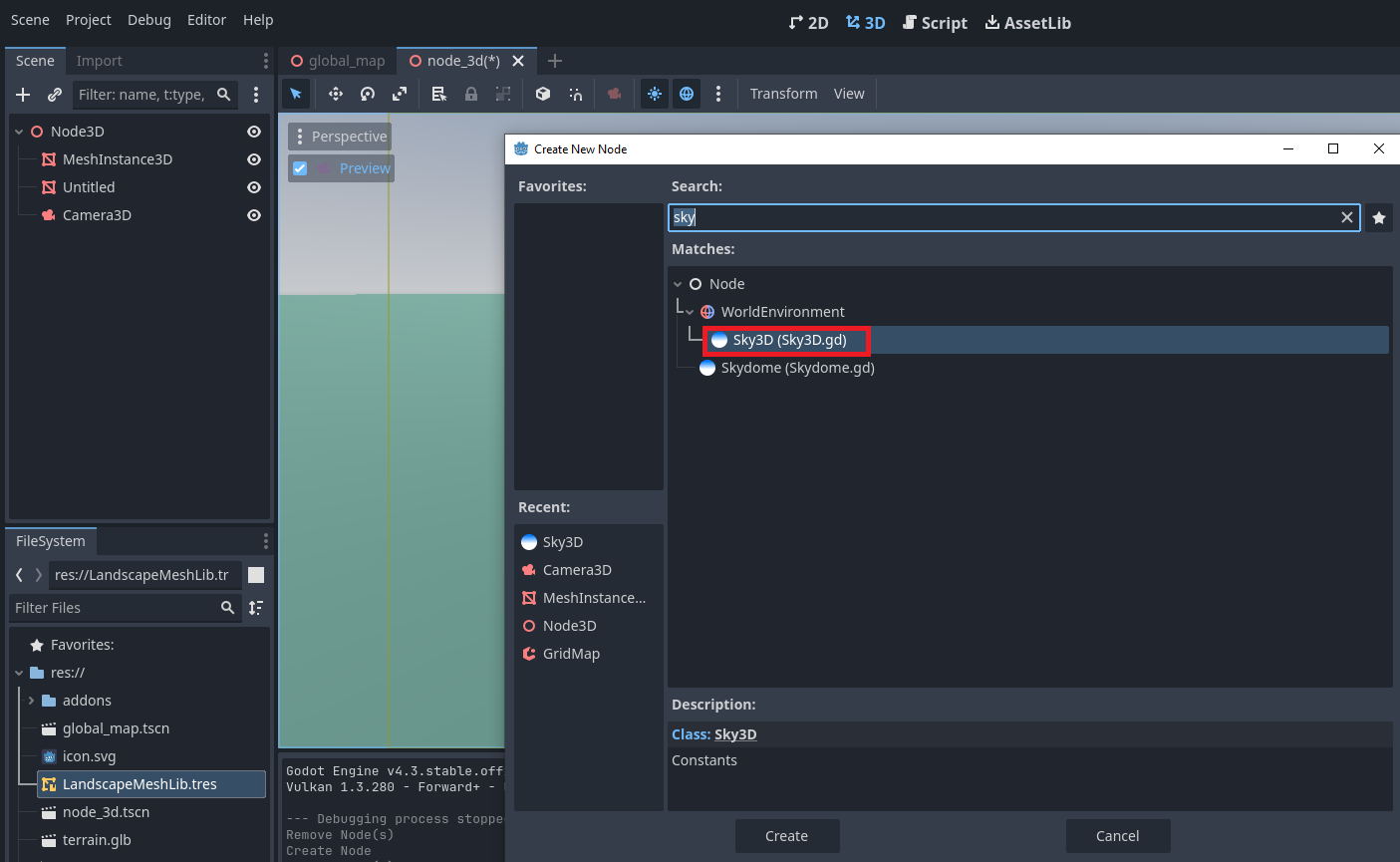Viewport: 1400px width, 862px height.
Task: Add selected node to favorites star
Action: point(1379,217)
